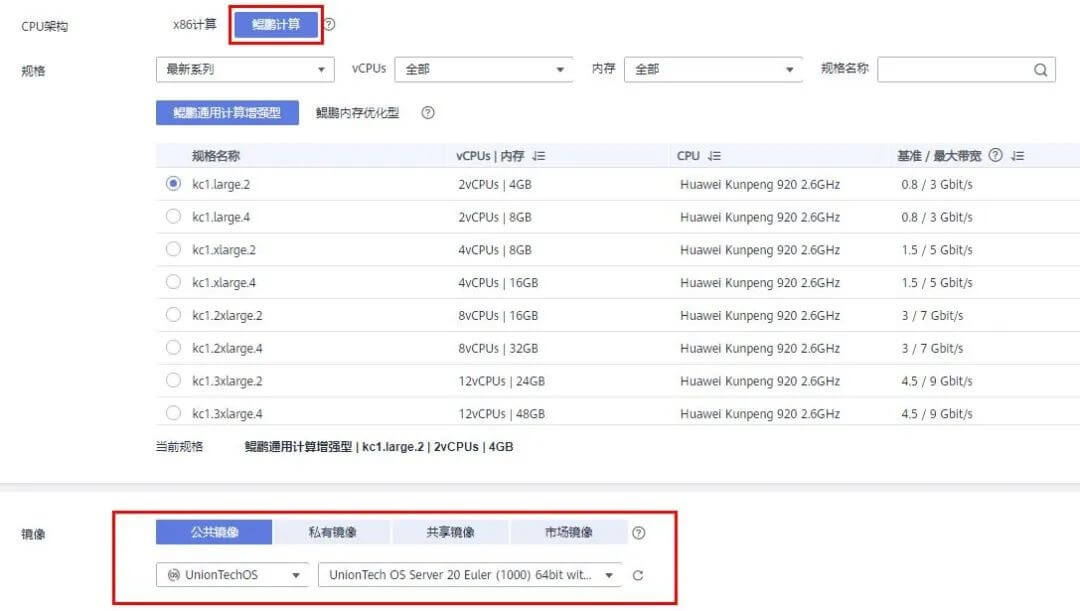Select 私有镜像 image tab

332,532
